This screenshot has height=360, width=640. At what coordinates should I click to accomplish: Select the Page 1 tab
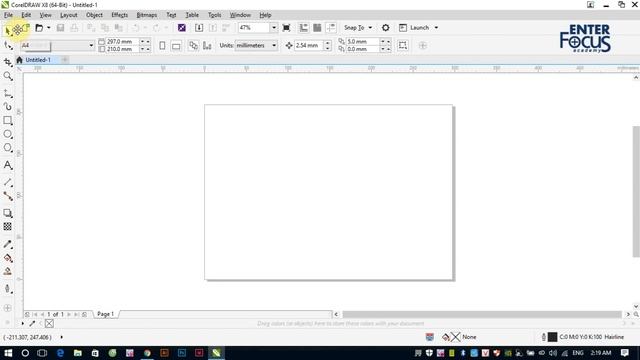coord(106,314)
